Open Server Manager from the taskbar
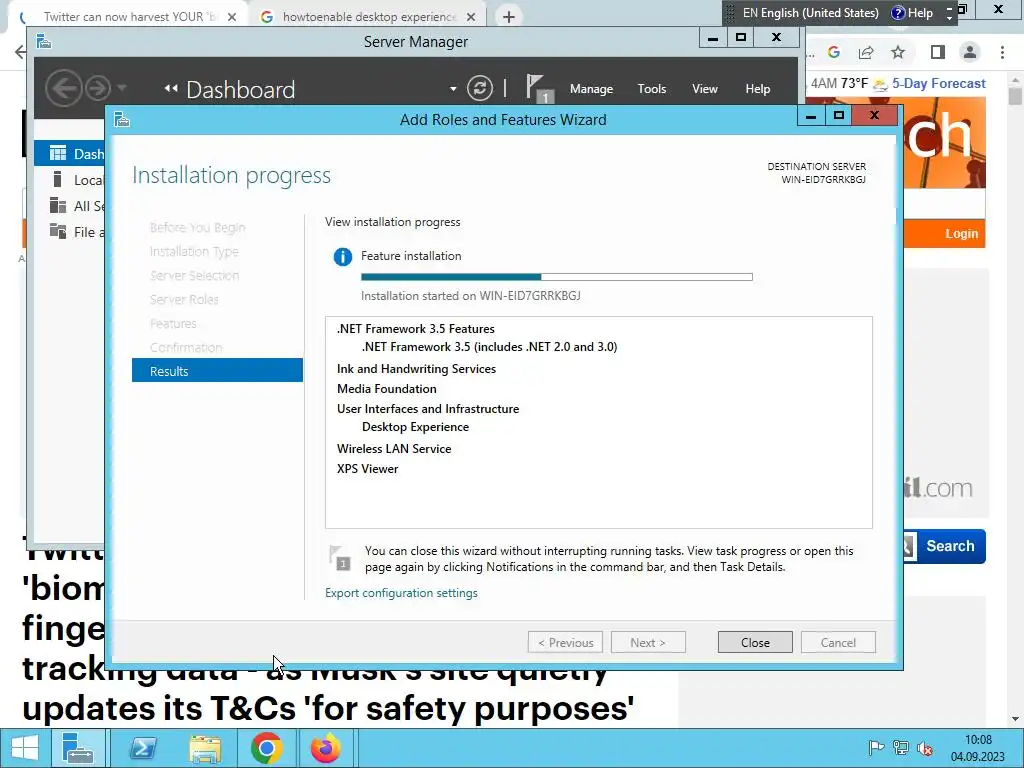This screenshot has width=1024, height=768. (x=77, y=748)
